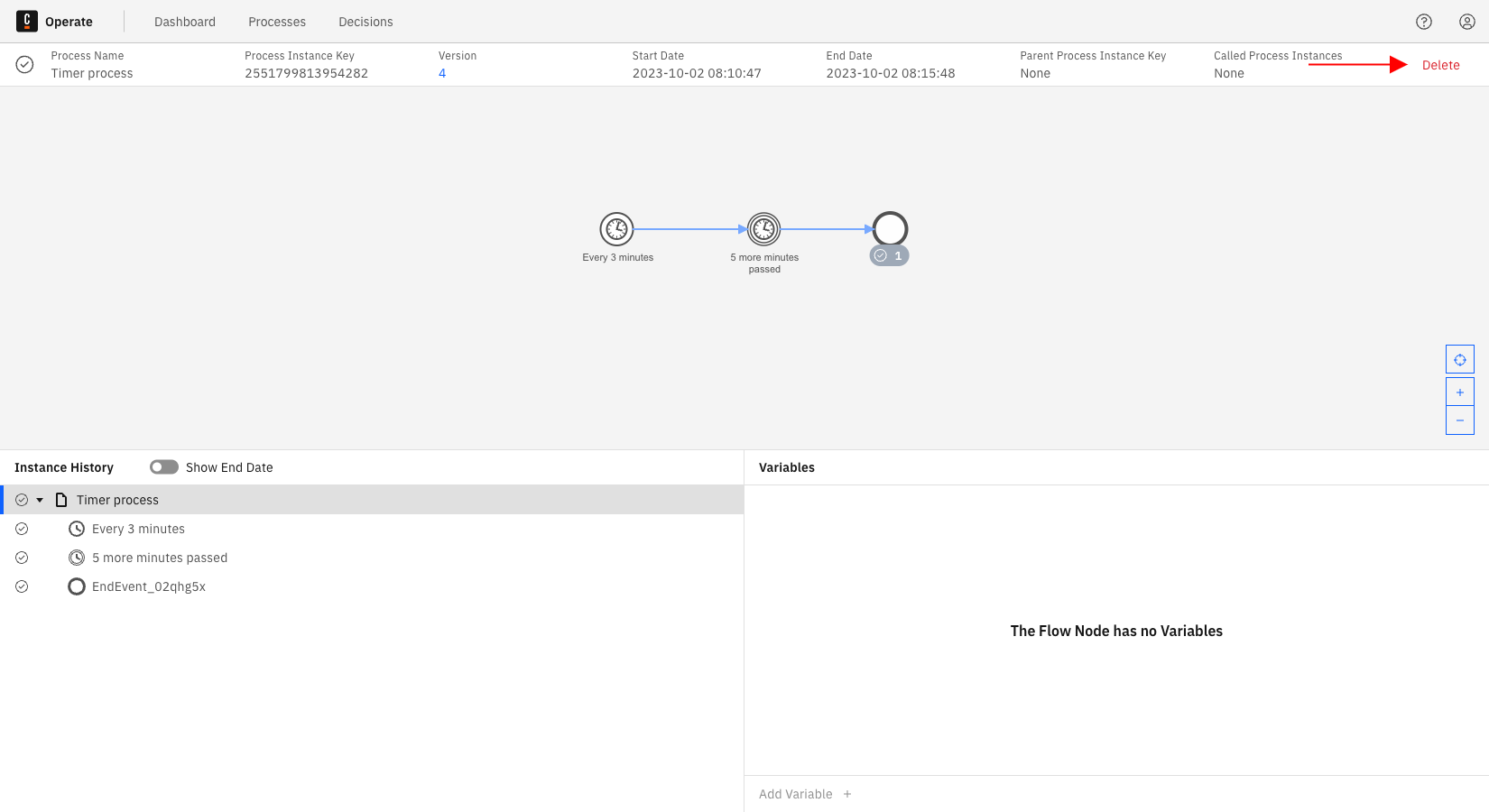Click the plus icon next to Add Variable
Screen dimensions: 1489x812
[847, 794]
